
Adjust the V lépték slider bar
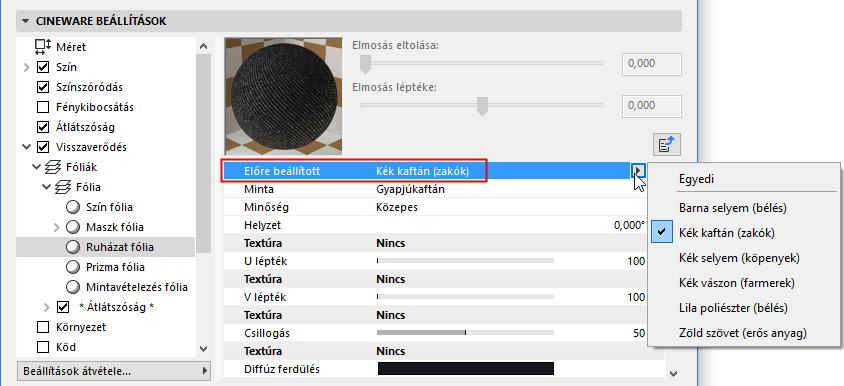tap(465, 297)
